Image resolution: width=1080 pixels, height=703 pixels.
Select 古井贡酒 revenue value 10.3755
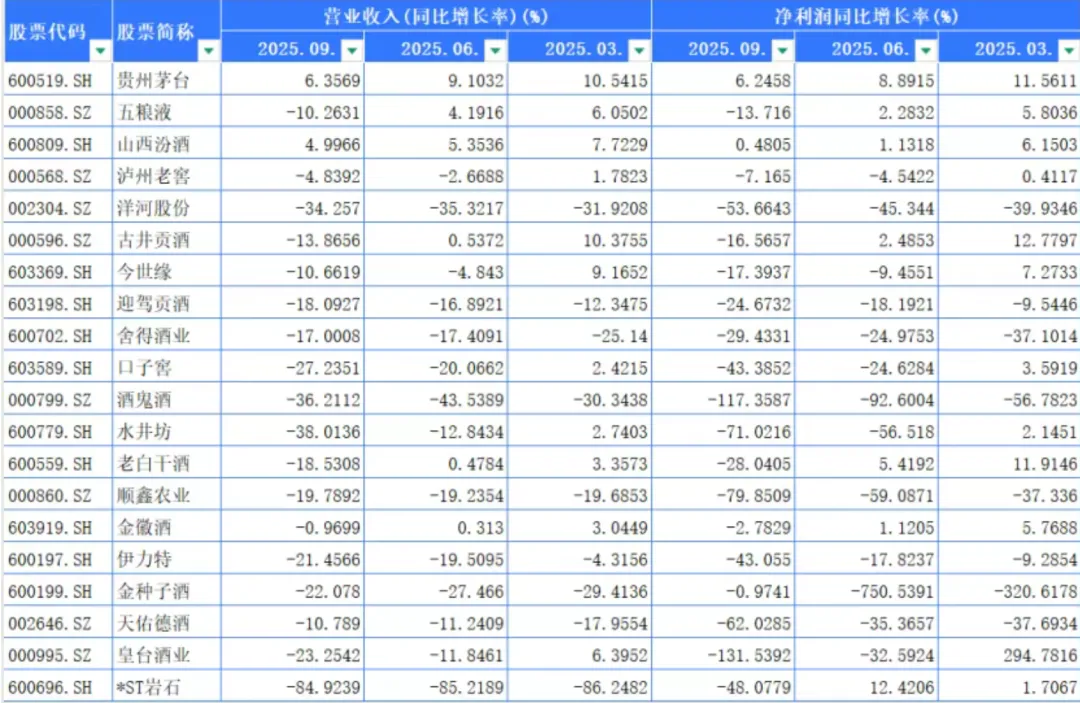pos(580,240)
